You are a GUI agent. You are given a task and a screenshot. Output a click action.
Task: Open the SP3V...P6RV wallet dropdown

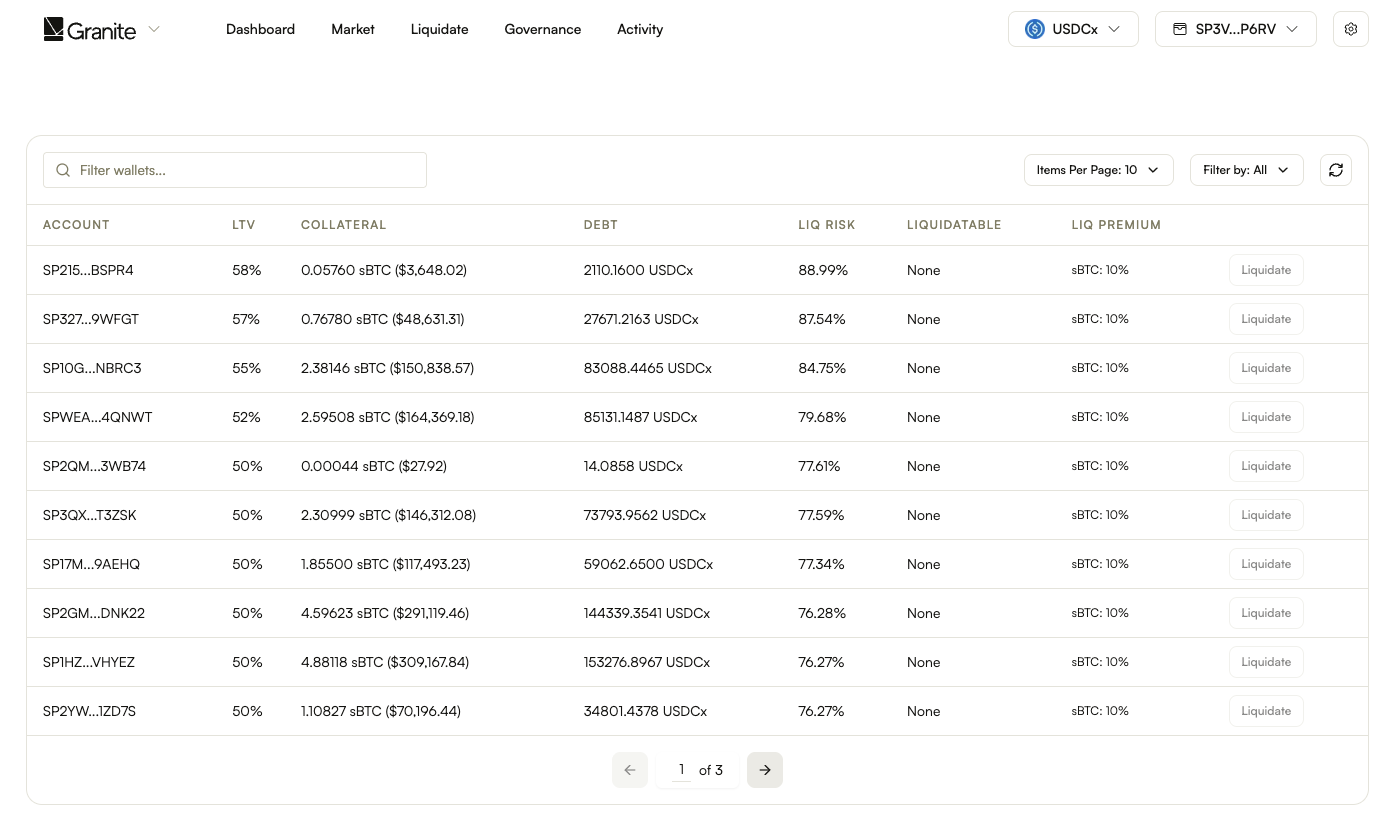click(1236, 29)
